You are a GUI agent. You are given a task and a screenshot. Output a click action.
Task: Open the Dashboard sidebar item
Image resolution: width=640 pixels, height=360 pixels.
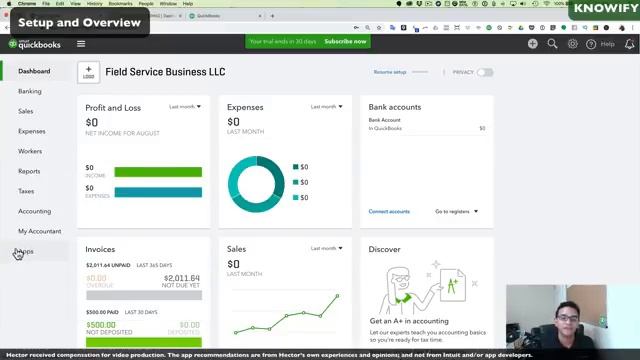(34, 71)
